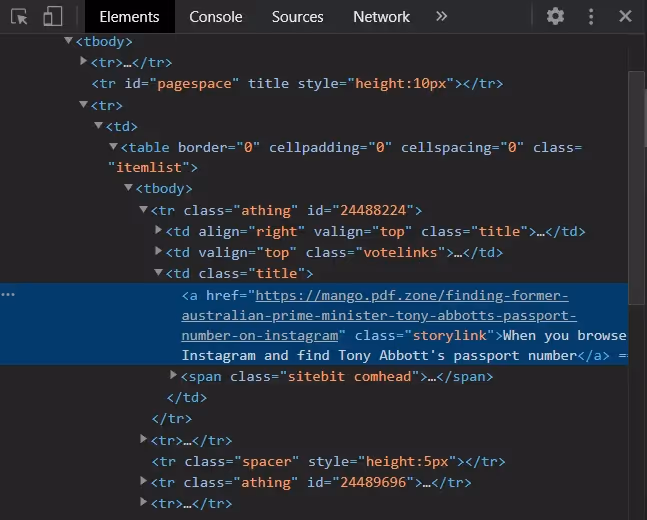Click the "itemlist" class value

[149, 168]
